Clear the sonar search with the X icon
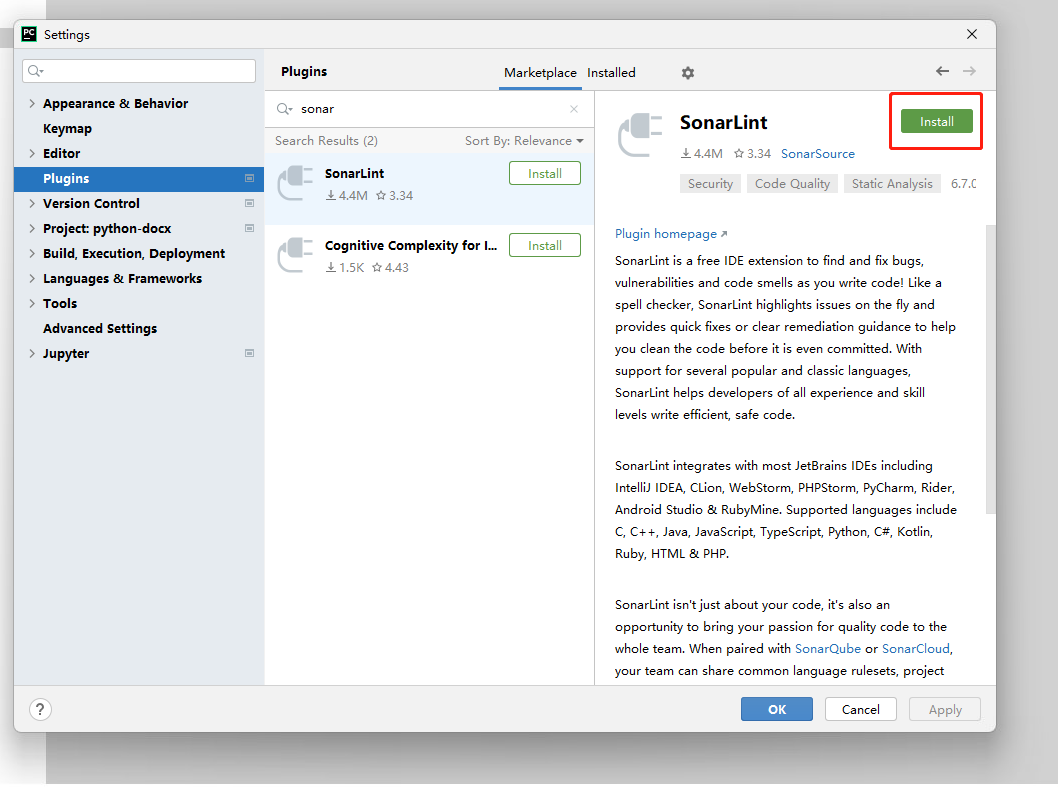This screenshot has height=787, width=1060. pyautogui.click(x=574, y=109)
